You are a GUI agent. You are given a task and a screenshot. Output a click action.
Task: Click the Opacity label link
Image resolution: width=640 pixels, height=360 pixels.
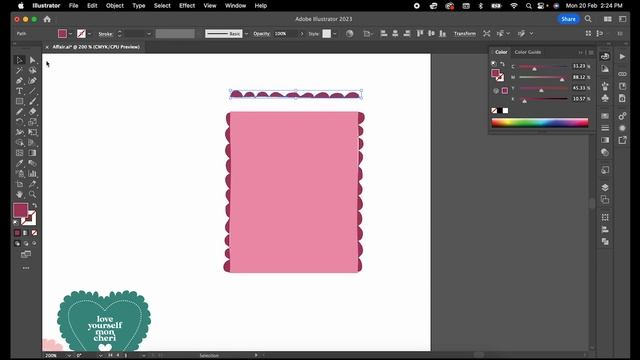tap(262, 34)
